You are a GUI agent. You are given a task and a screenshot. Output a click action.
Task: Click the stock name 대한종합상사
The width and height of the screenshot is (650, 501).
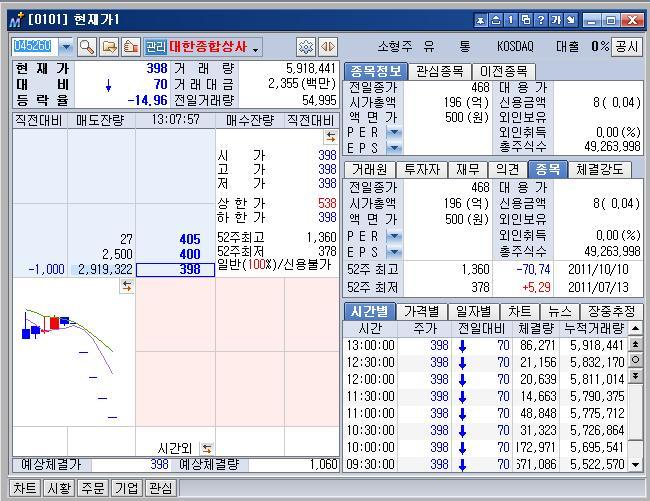point(208,46)
